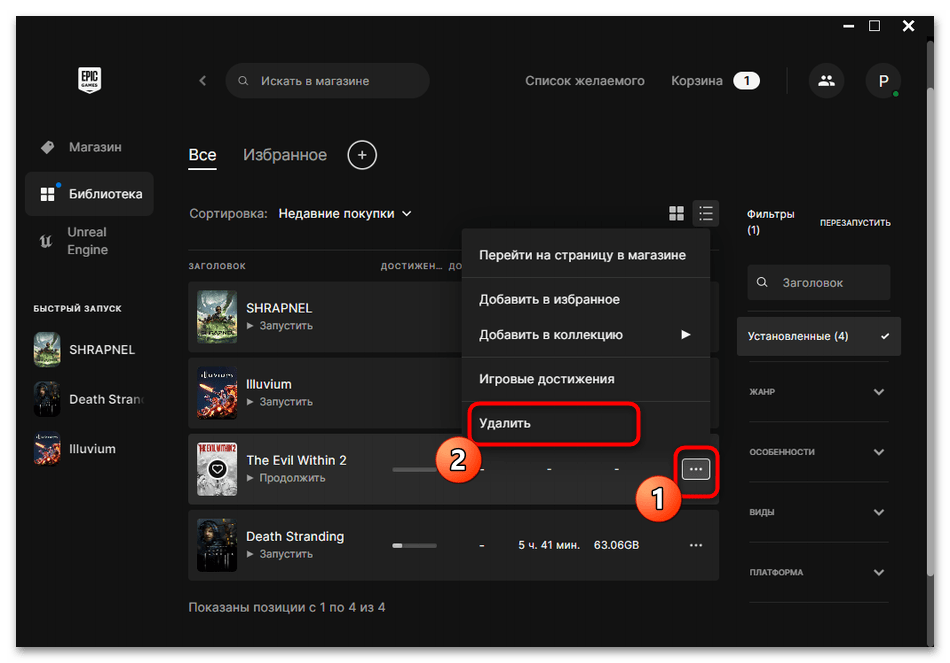Click the store search field
The height and width of the screenshot is (663, 950).
pyautogui.click(x=327, y=81)
